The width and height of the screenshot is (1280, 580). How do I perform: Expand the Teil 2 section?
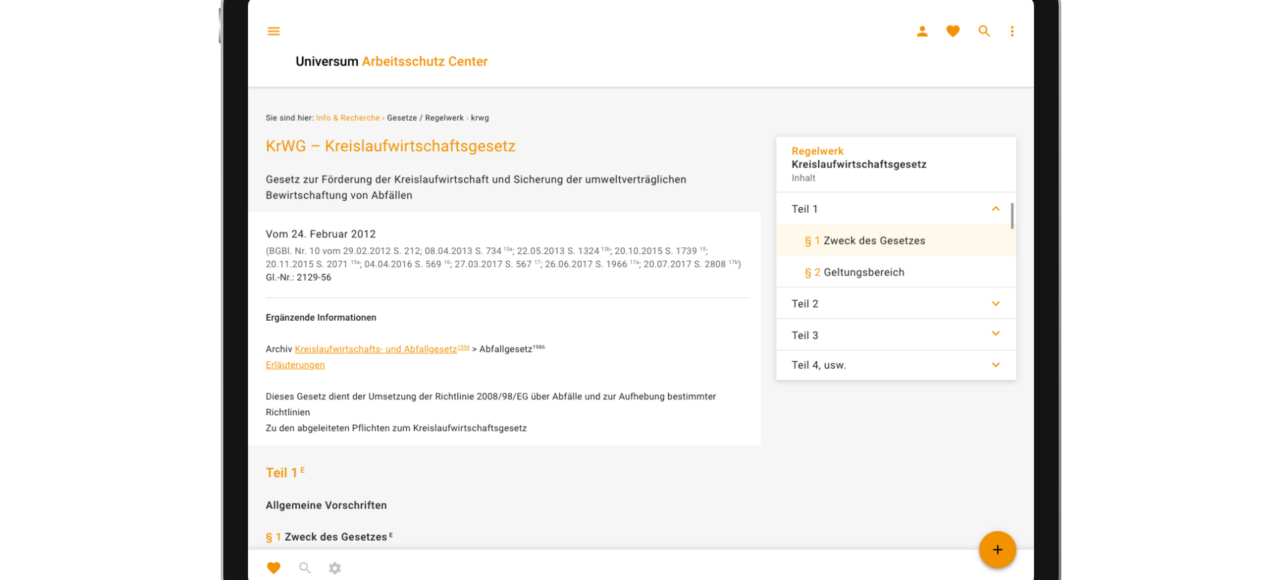tap(896, 304)
